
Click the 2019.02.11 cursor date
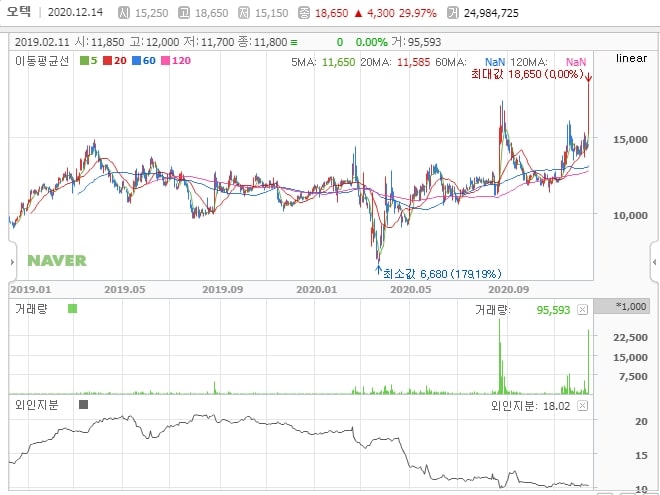pos(42,42)
